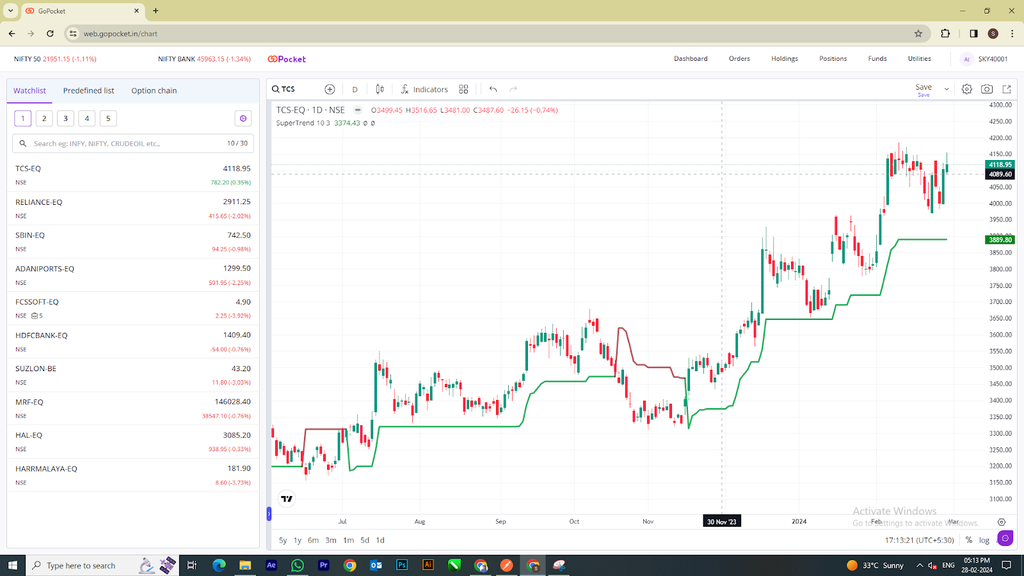Open the Orders menu
The width and height of the screenshot is (1024, 576).
point(739,59)
